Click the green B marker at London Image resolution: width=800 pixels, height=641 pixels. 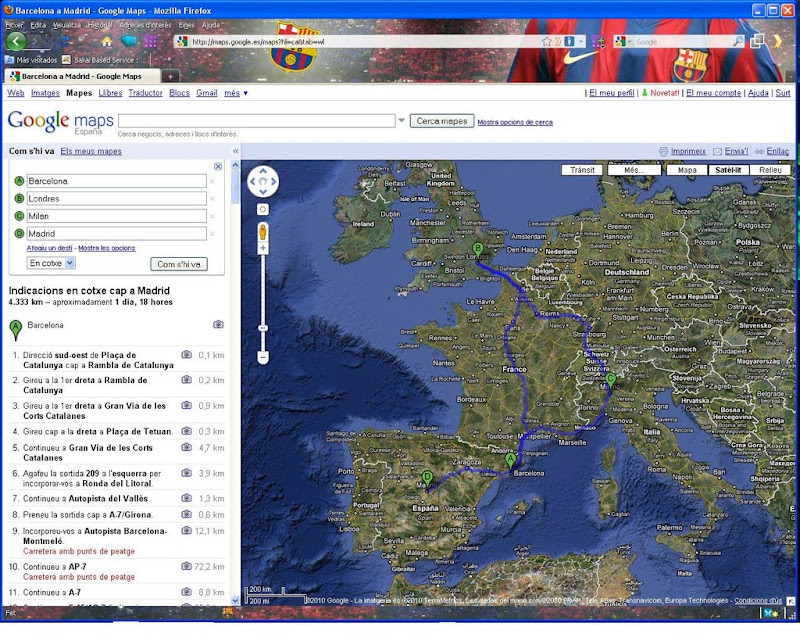(x=478, y=251)
